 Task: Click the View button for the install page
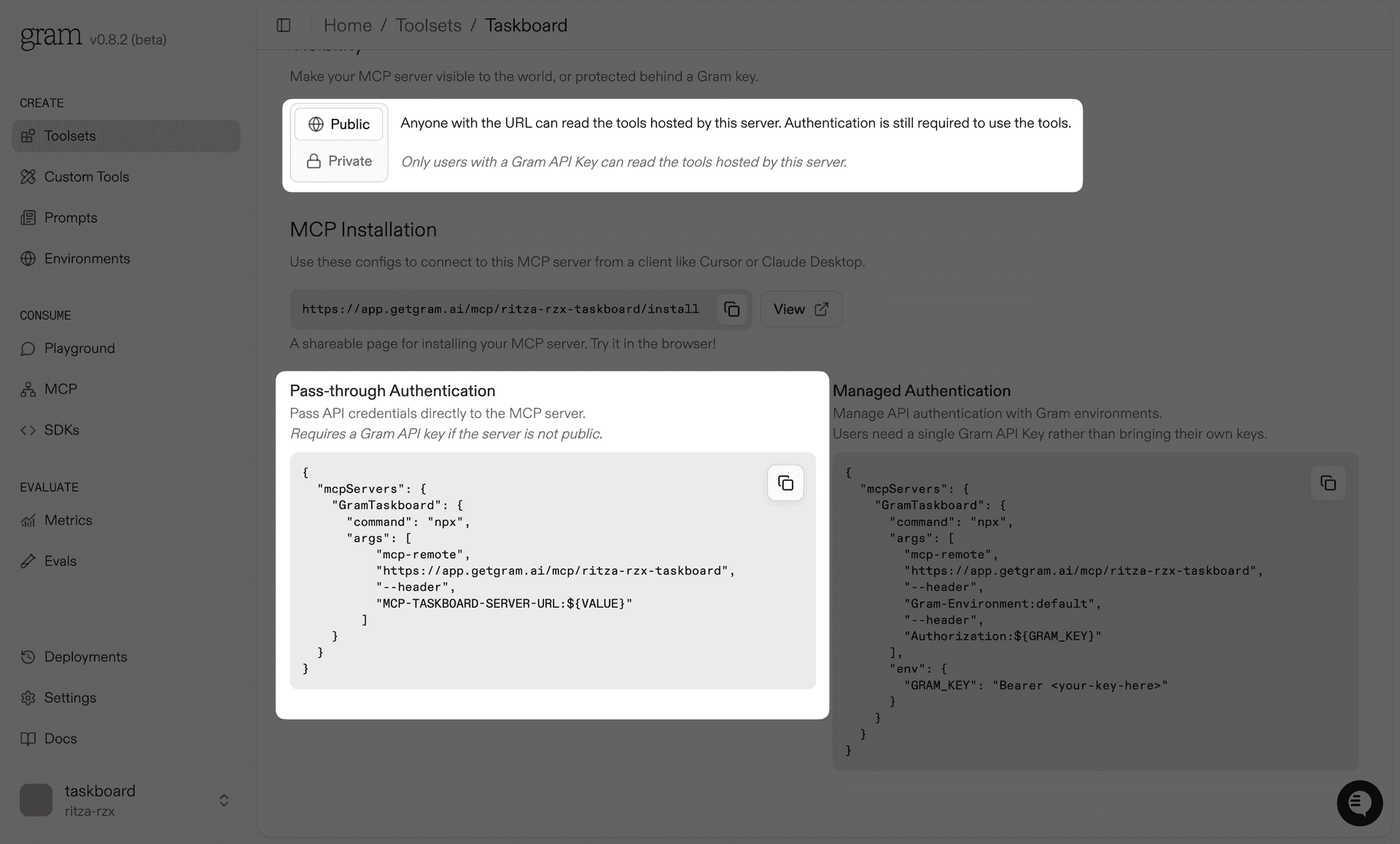point(800,309)
